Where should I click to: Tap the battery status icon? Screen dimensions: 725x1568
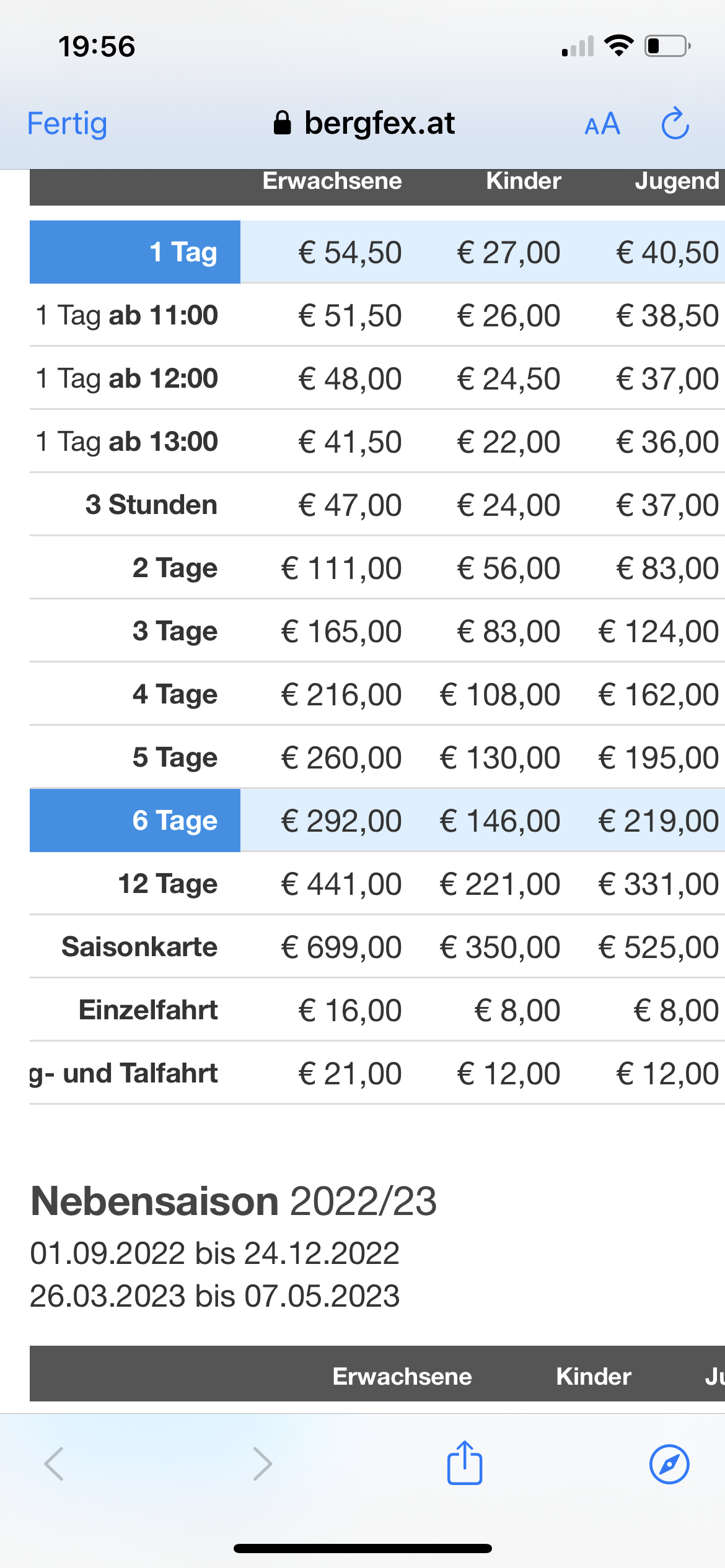(x=668, y=46)
